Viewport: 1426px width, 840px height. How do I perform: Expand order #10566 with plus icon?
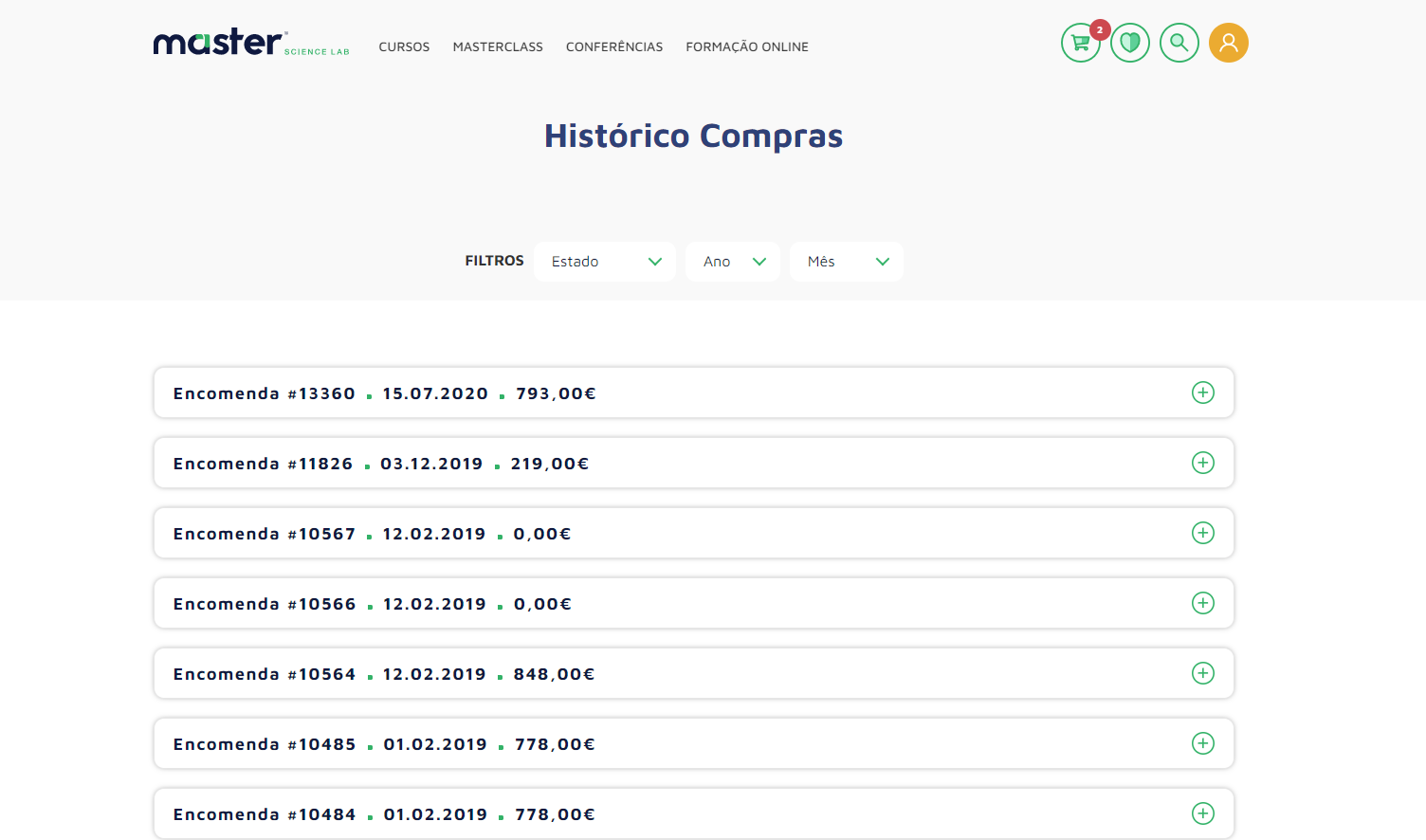[1203, 603]
